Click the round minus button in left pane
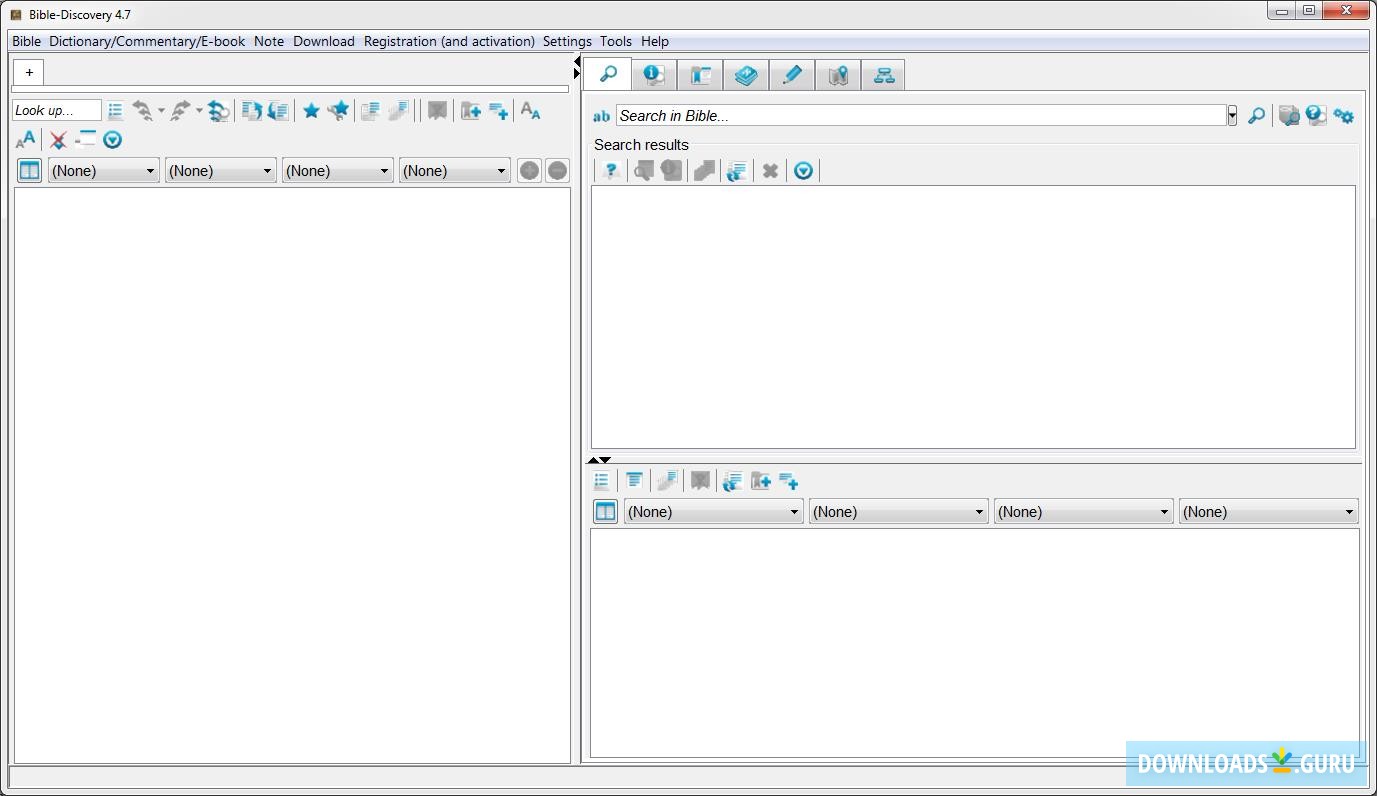The height and width of the screenshot is (796, 1377). tap(557, 171)
